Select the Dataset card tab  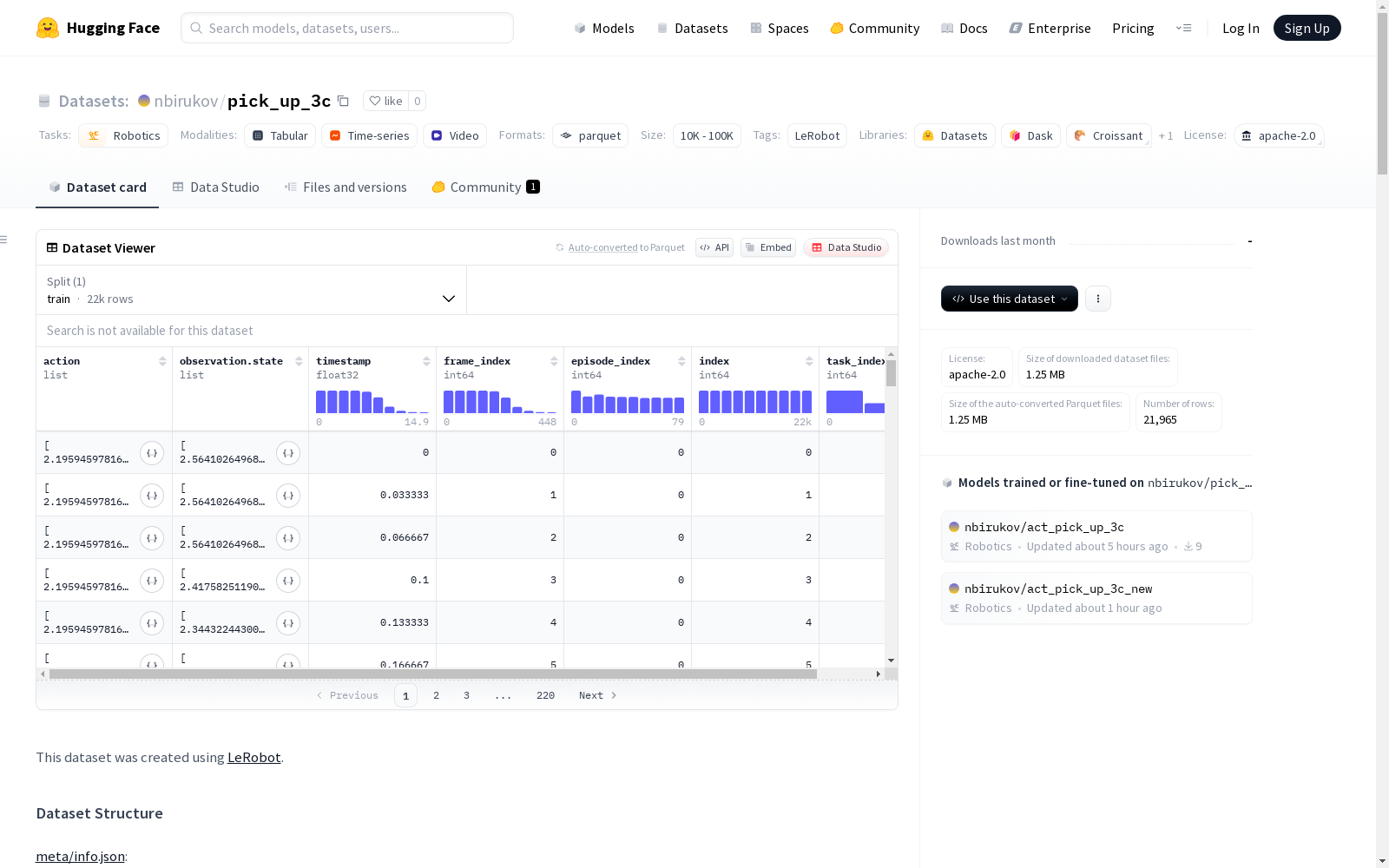(x=97, y=187)
